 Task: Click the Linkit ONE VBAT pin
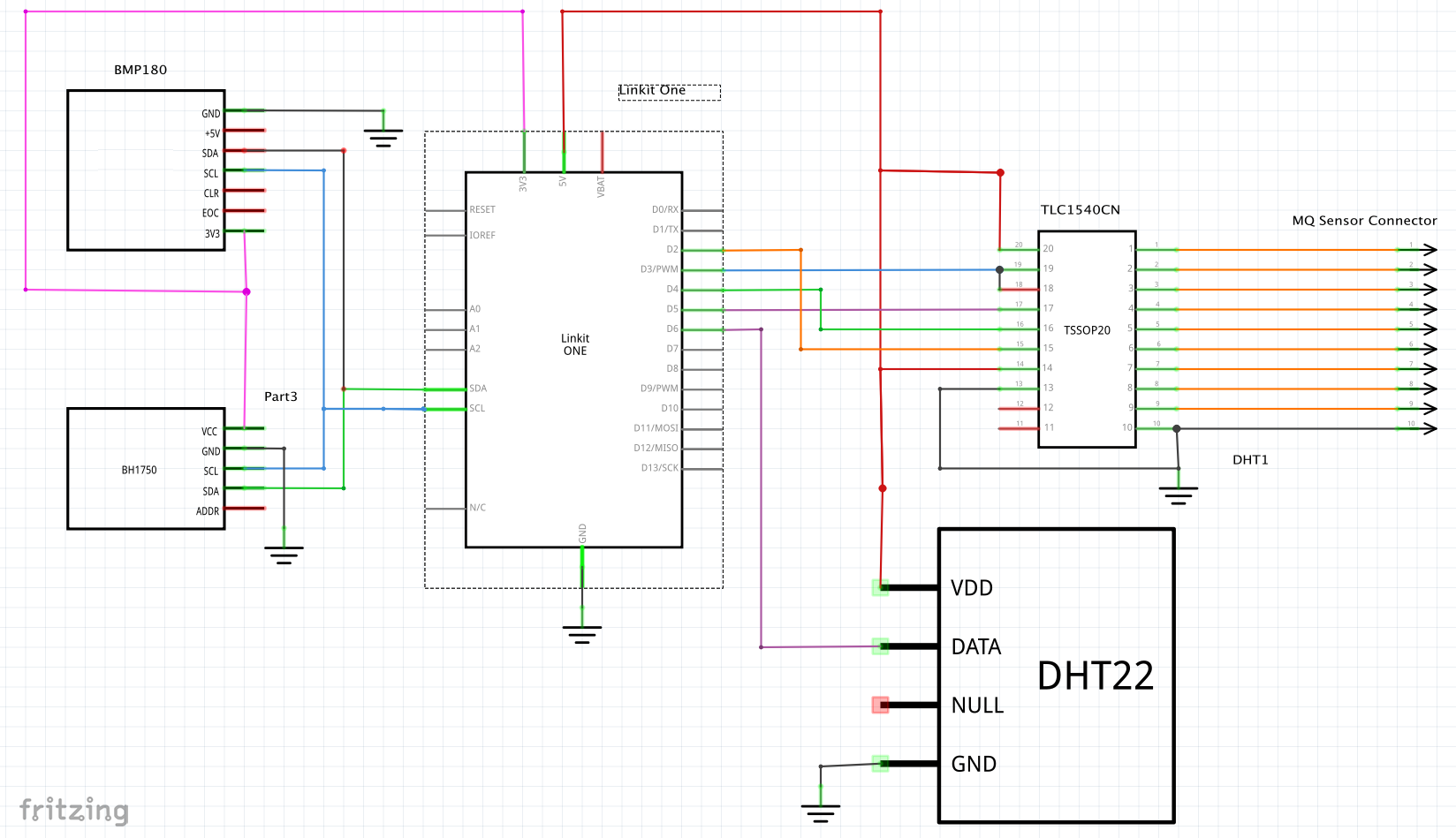point(603,152)
